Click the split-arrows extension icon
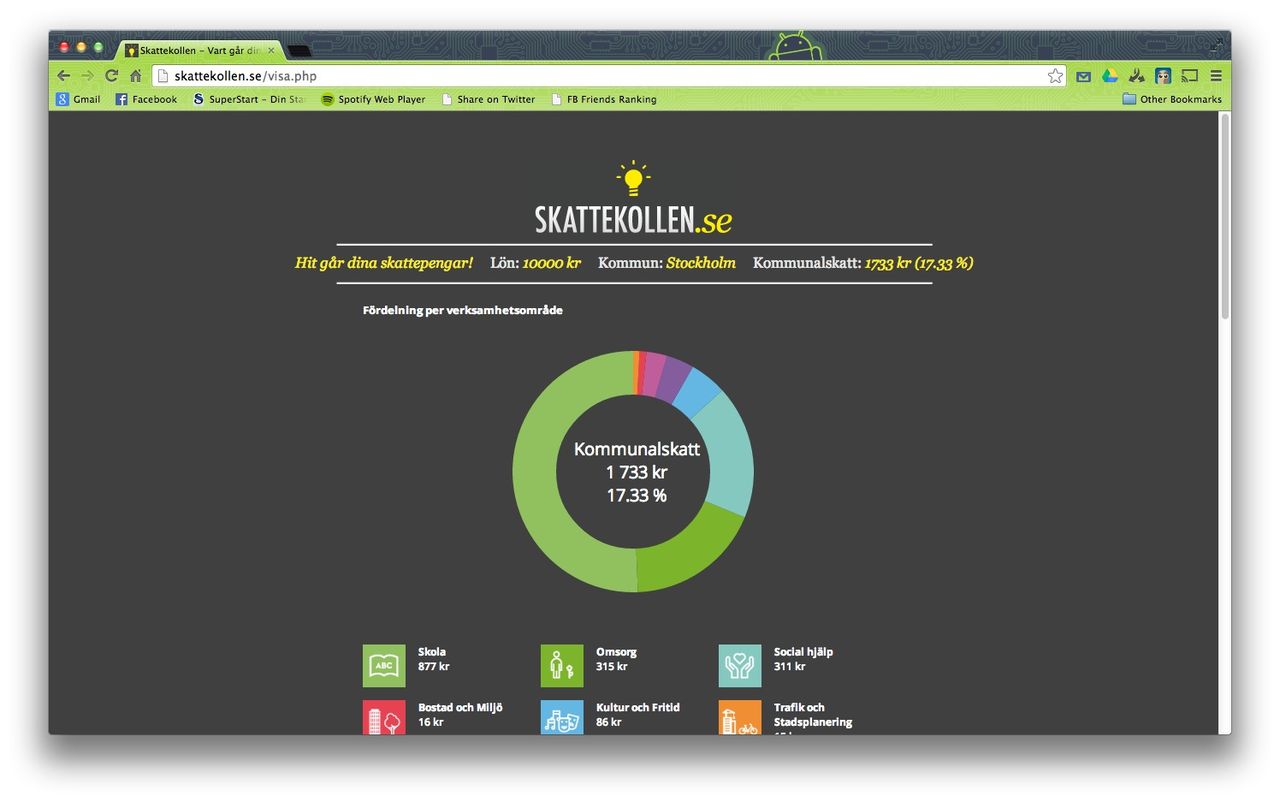 1136,76
